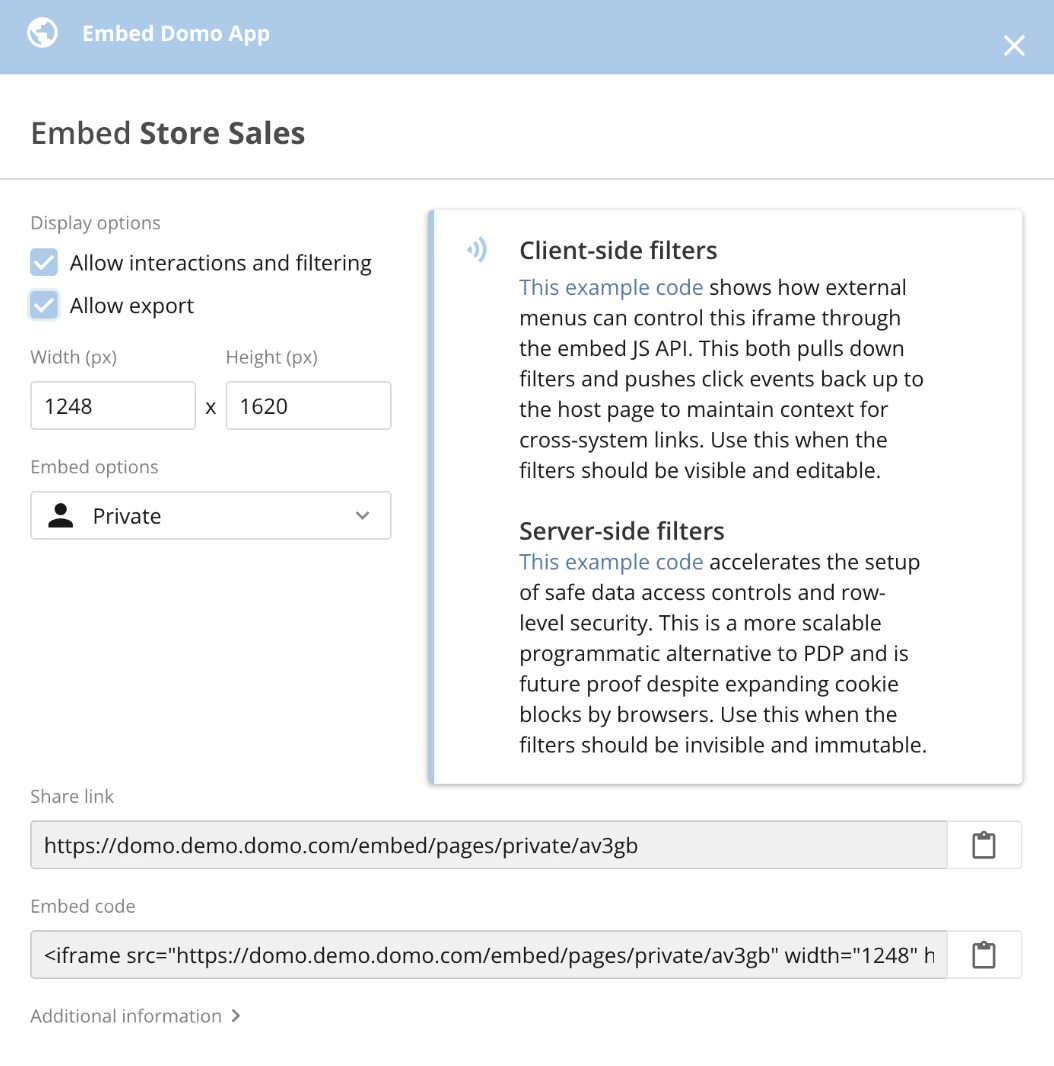Select the embed code iframe field

[489, 955]
